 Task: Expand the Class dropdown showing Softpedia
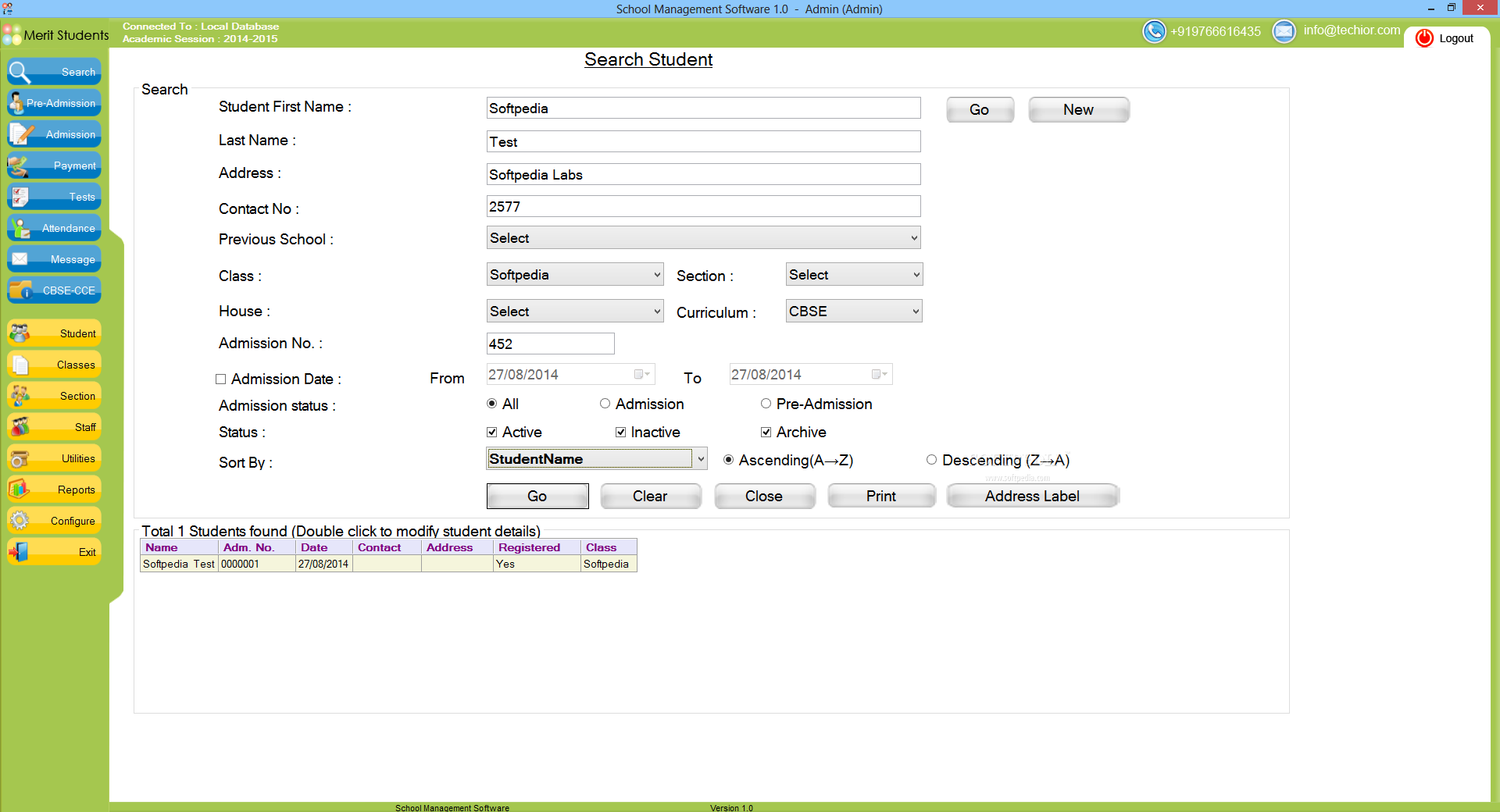pyautogui.click(x=575, y=275)
